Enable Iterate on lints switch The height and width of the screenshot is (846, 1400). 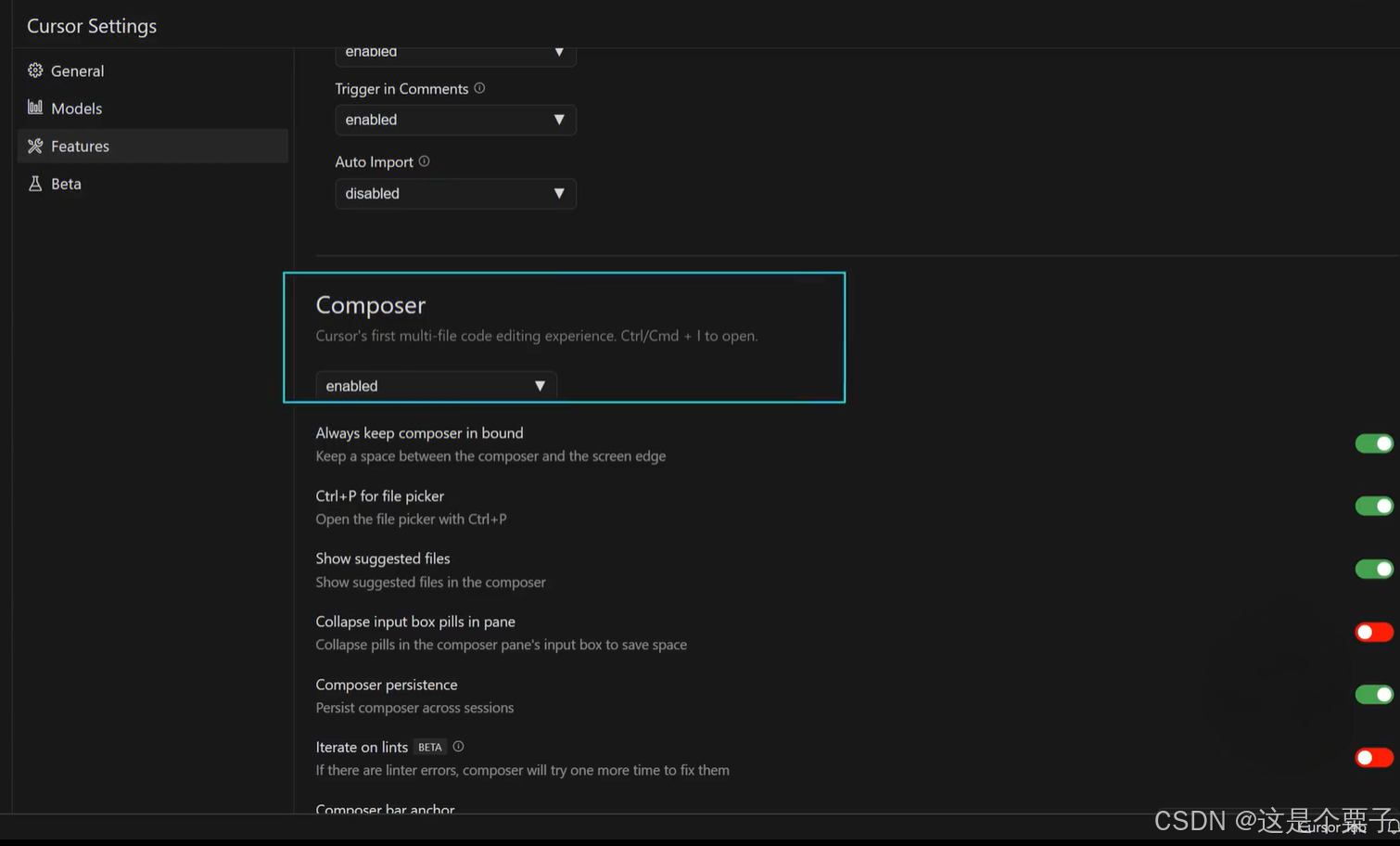1374,758
